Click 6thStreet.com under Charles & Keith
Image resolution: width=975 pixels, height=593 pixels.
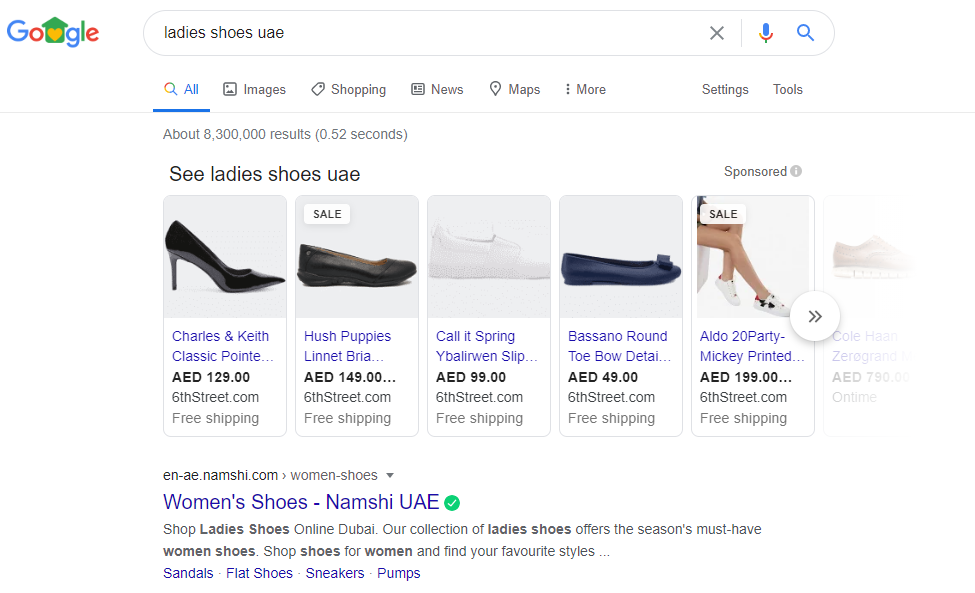tap(215, 397)
